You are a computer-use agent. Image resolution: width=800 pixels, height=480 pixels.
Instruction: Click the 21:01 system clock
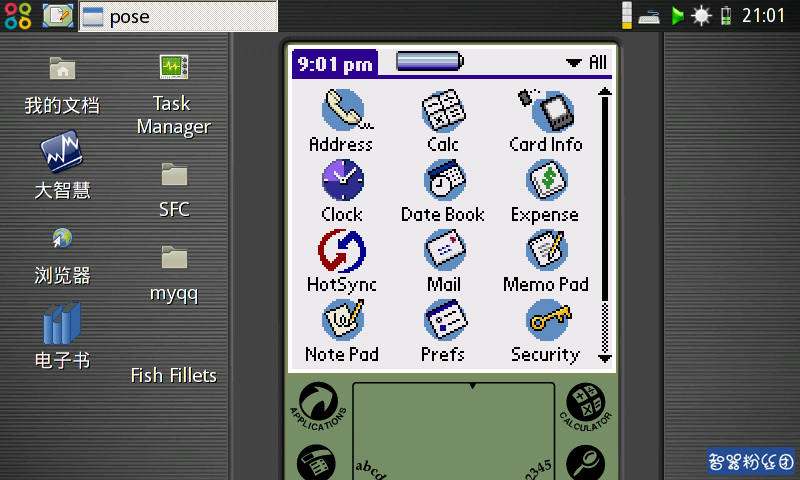[763, 16]
